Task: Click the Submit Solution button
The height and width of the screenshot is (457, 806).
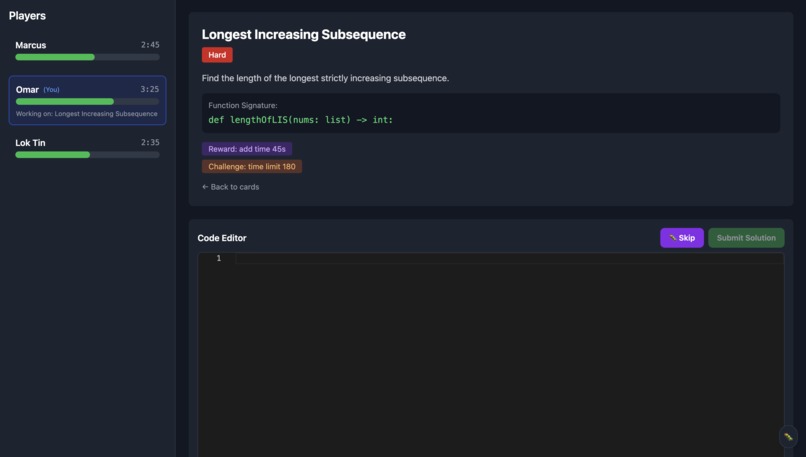Action: coord(746,238)
